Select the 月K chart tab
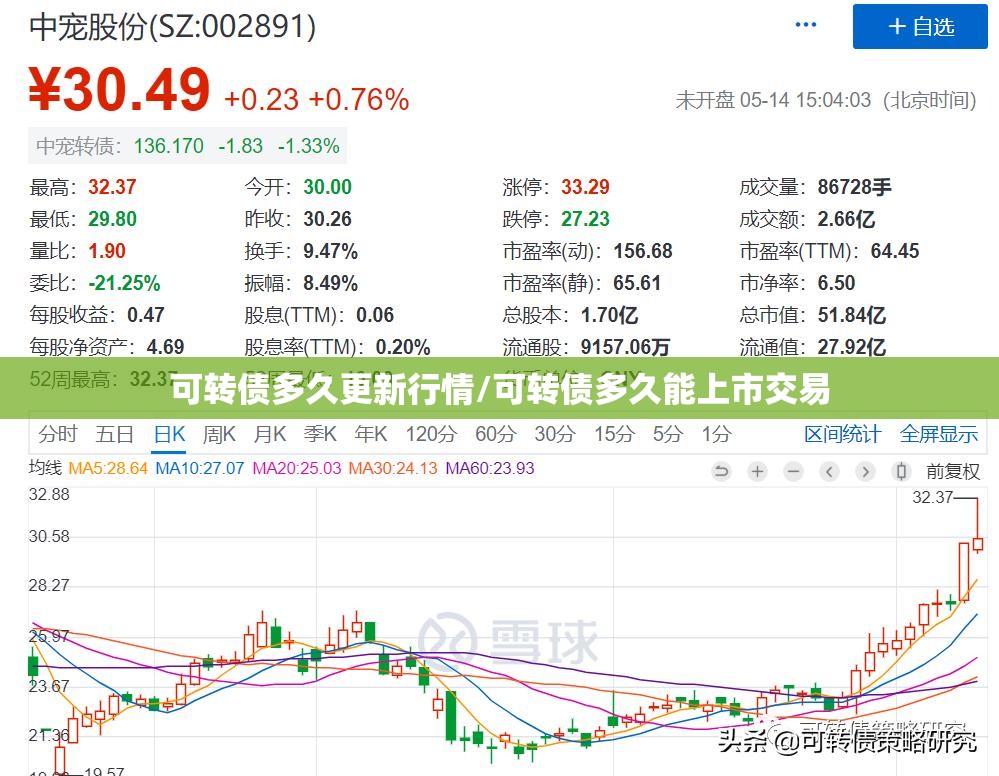This screenshot has width=999, height=776. pos(270,435)
